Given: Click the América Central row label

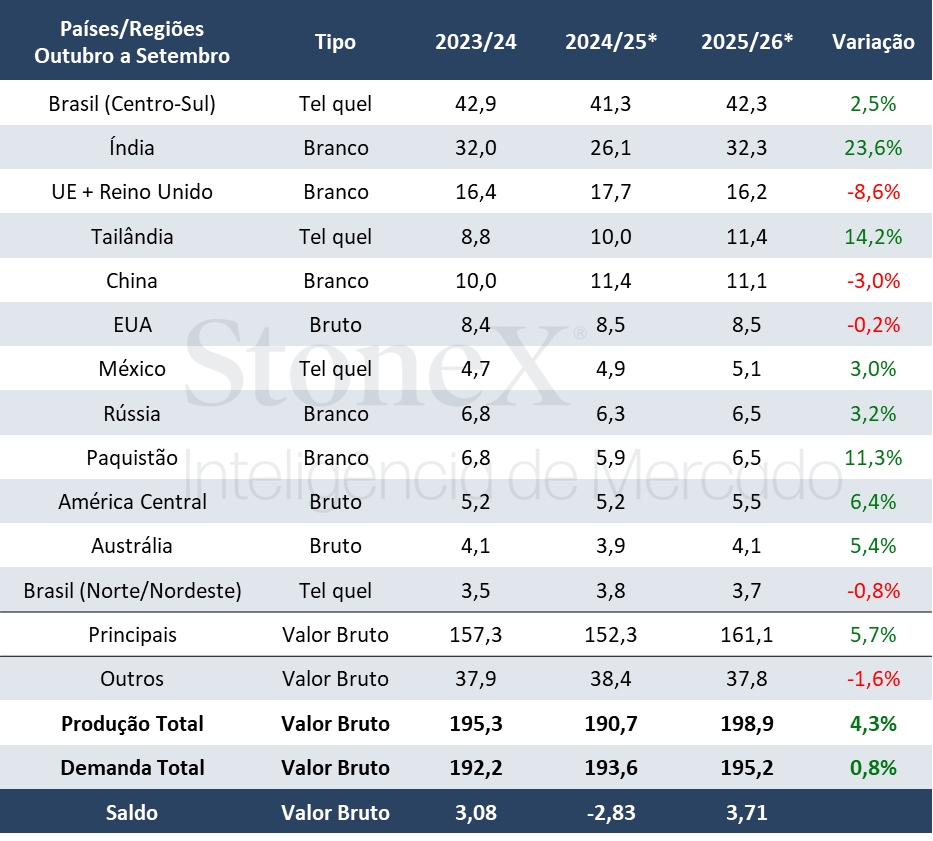Looking at the screenshot, I should coord(132,502).
